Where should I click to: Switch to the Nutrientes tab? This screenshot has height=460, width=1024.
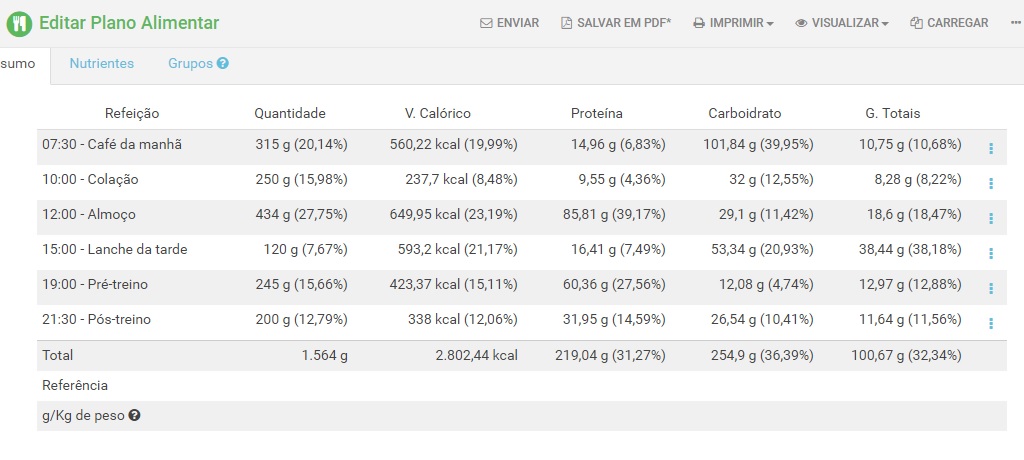102,63
